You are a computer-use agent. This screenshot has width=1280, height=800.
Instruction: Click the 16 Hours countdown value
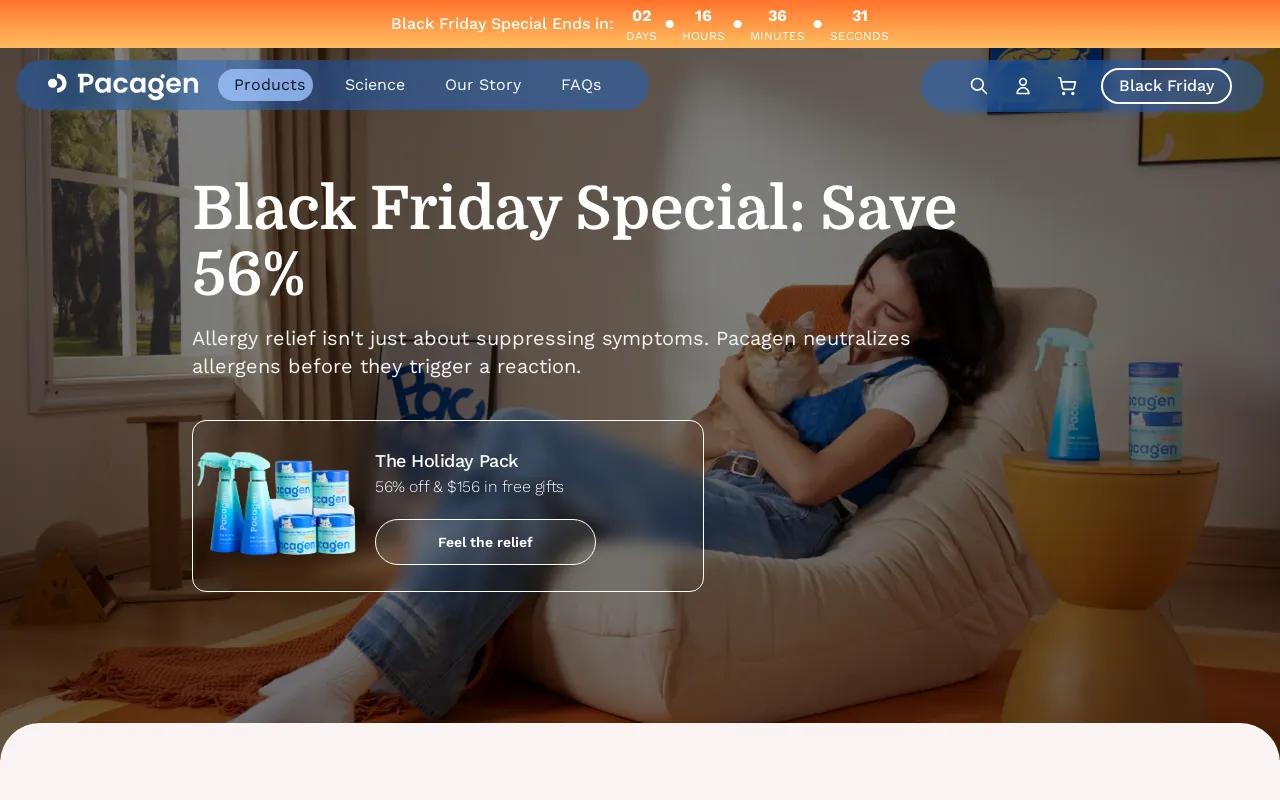(x=703, y=16)
